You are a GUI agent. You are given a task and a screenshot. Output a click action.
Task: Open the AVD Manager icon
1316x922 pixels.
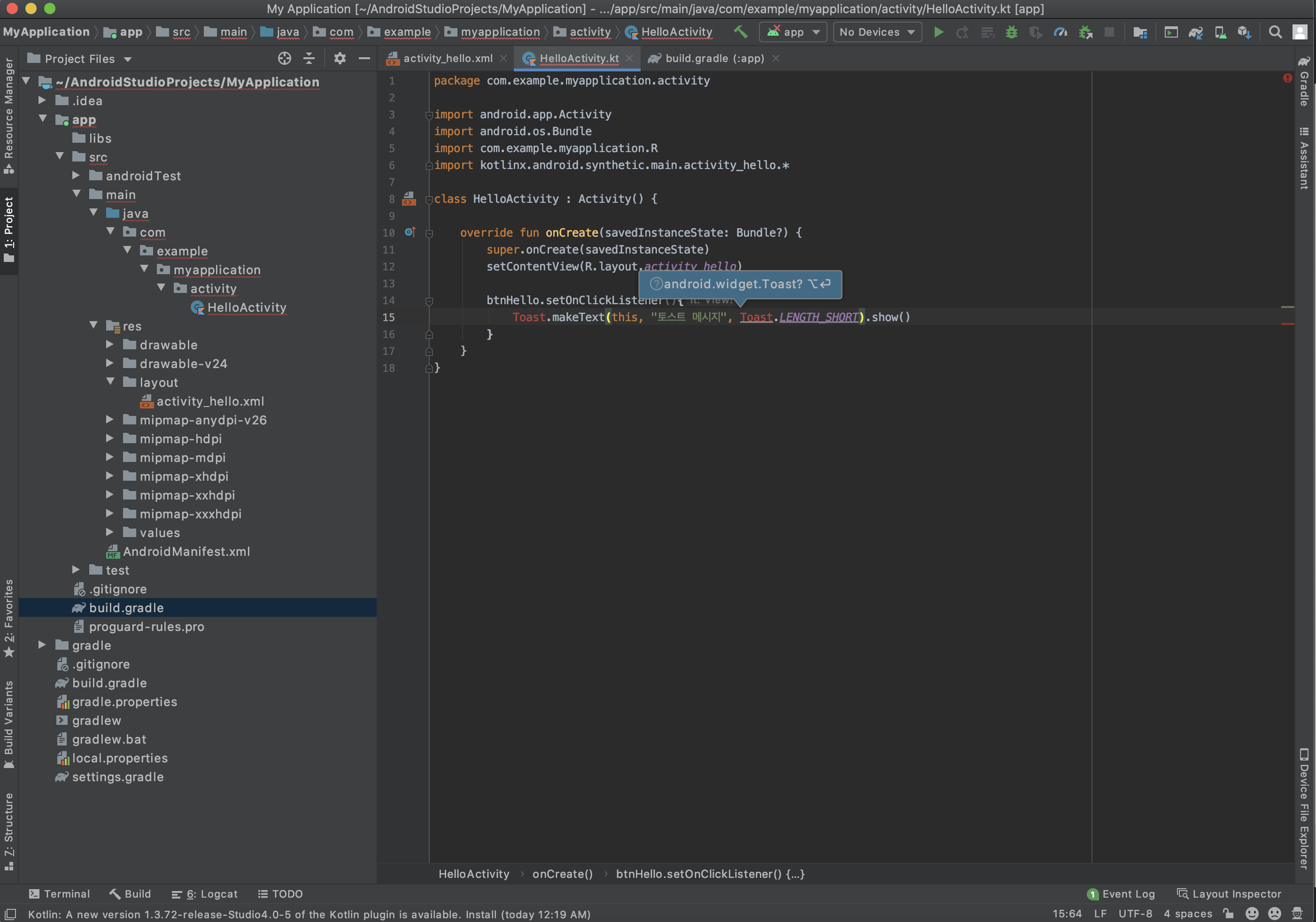1220,32
